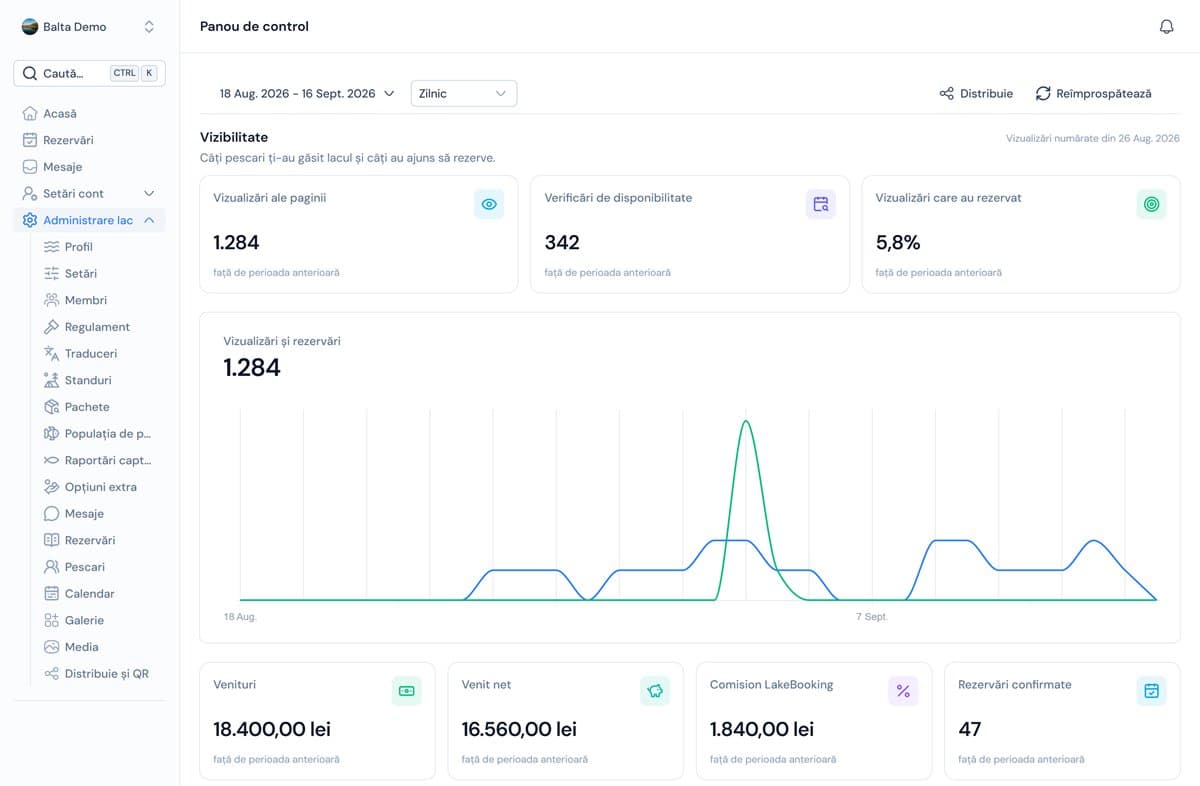Viewport: 1200px width, 786px height.
Task: Expand the Setări cont chevron
Action: tap(149, 193)
